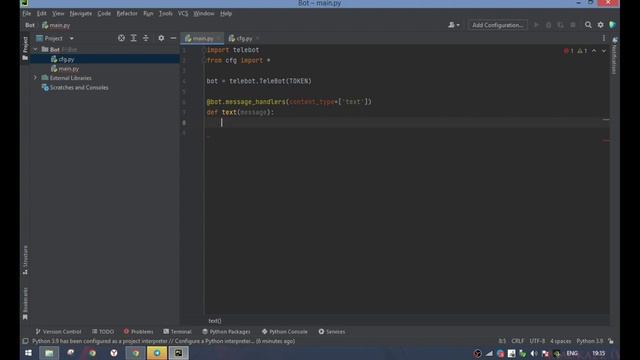Open the Run menu
Image resolution: width=640 pixels, height=360 pixels.
tap(148, 13)
